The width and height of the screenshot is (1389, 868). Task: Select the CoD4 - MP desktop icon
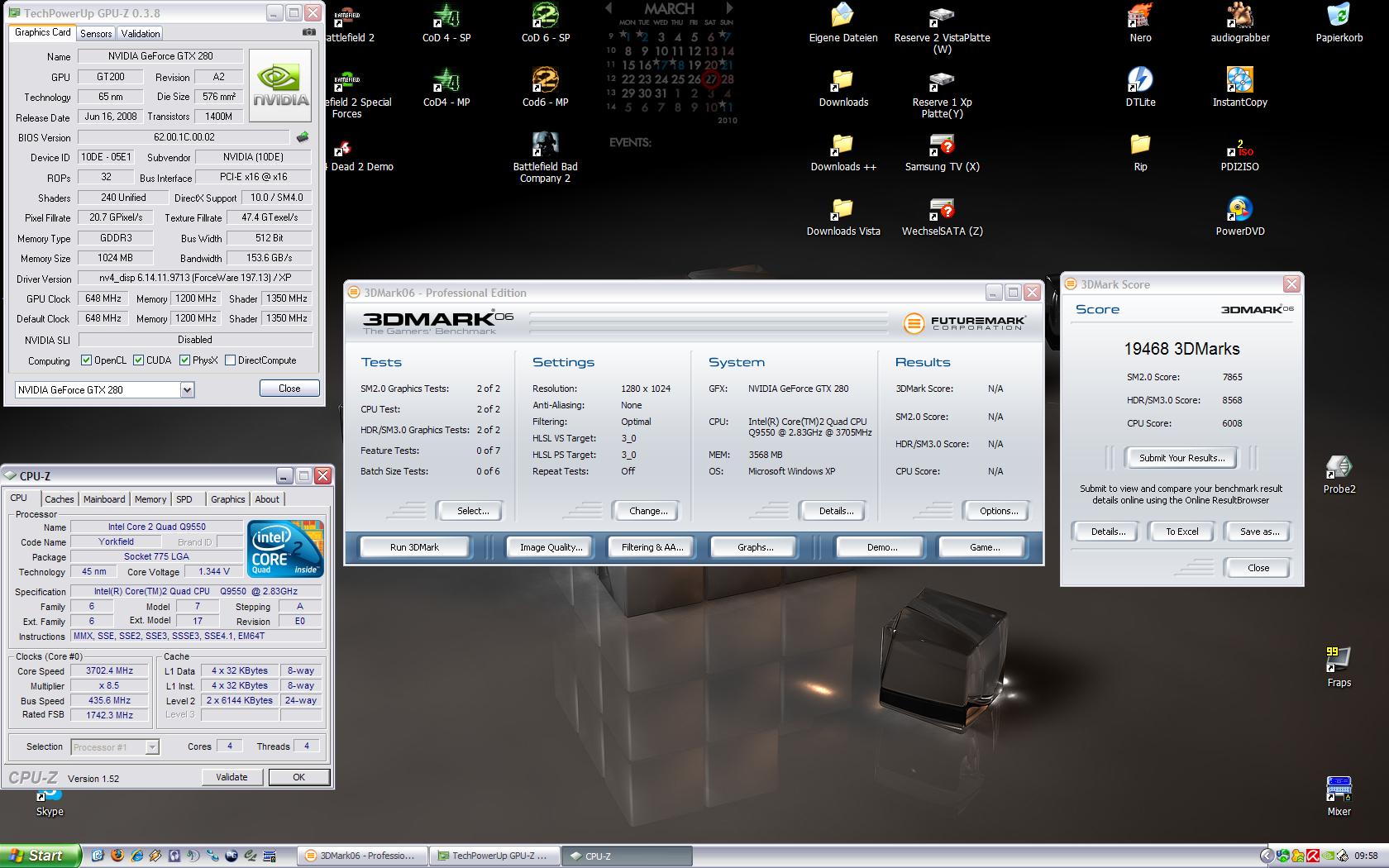point(446,88)
